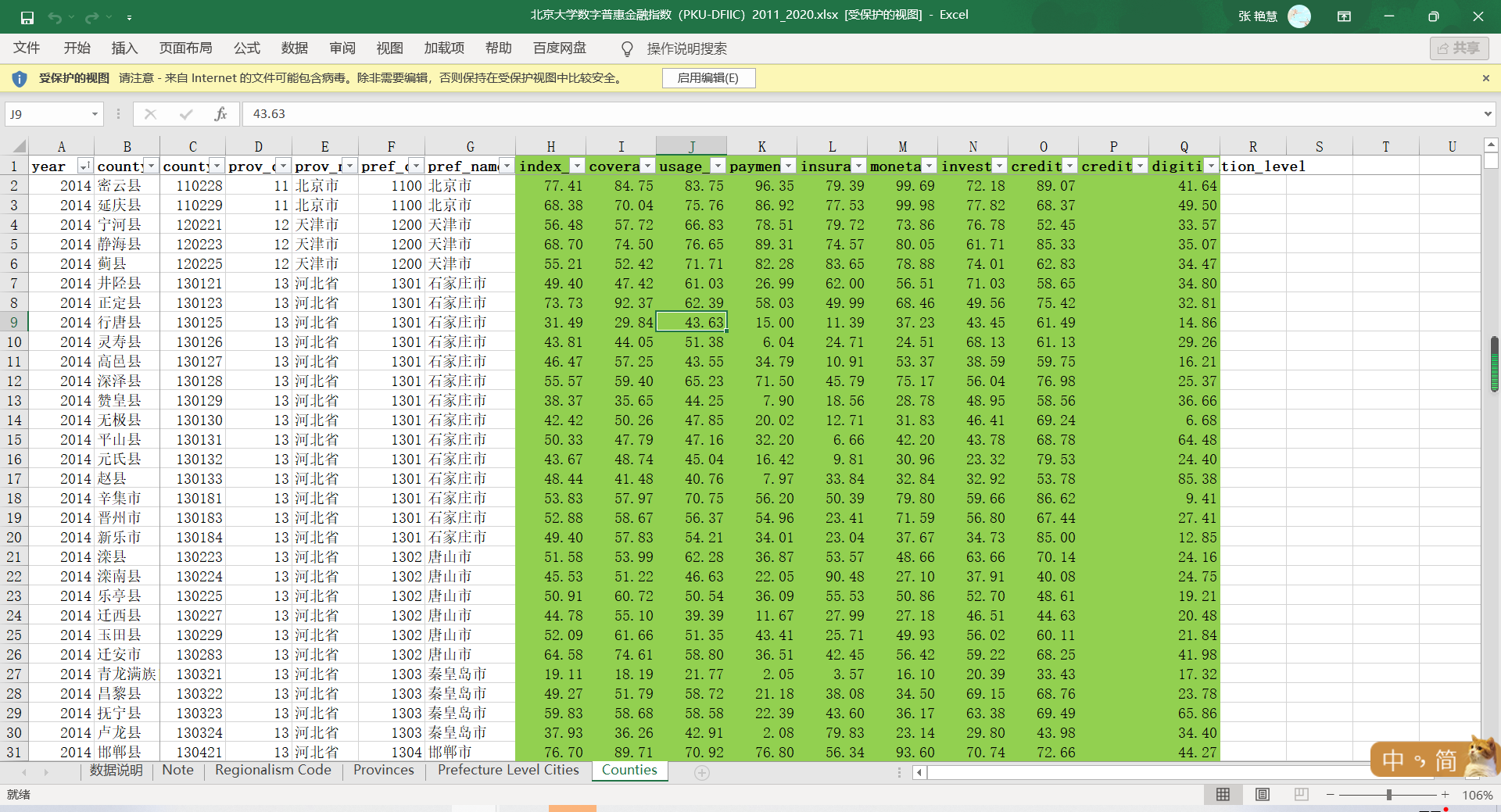Select Normal view icon in status bar
Viewport: 1501px width, 812px height.
(x=1223, y=795)
